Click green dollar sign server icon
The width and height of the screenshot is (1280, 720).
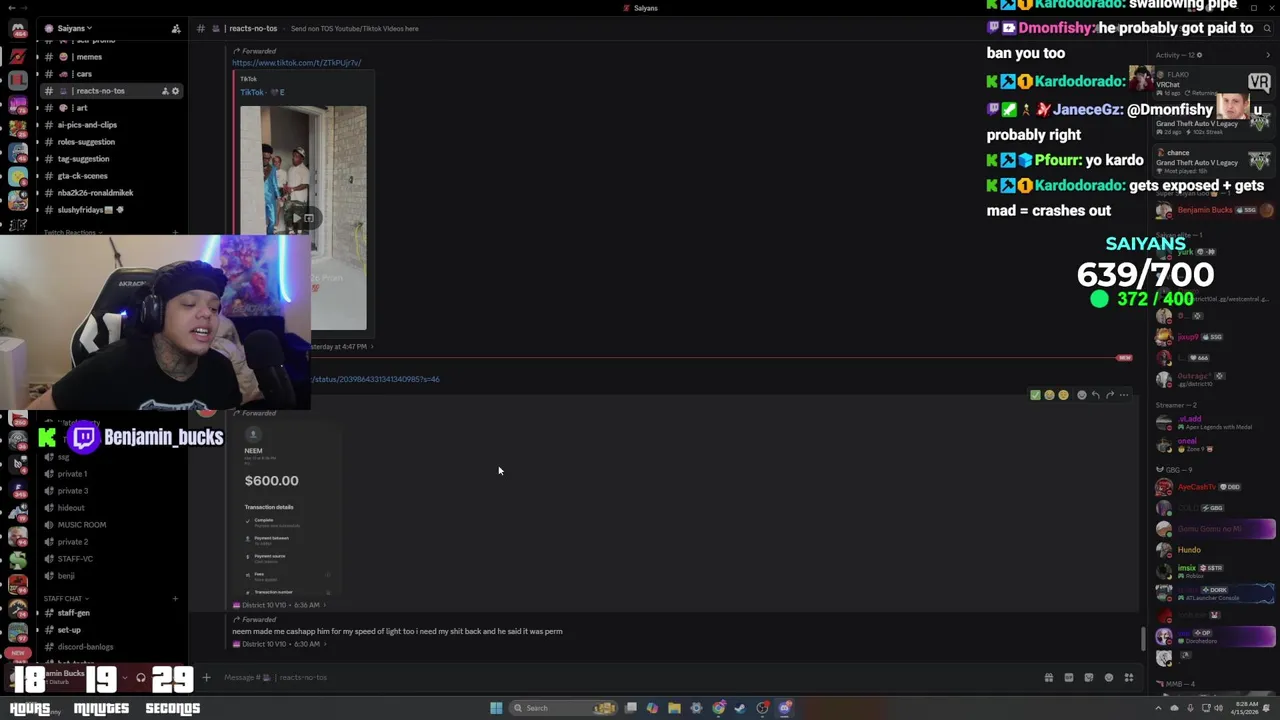[18, 560]
